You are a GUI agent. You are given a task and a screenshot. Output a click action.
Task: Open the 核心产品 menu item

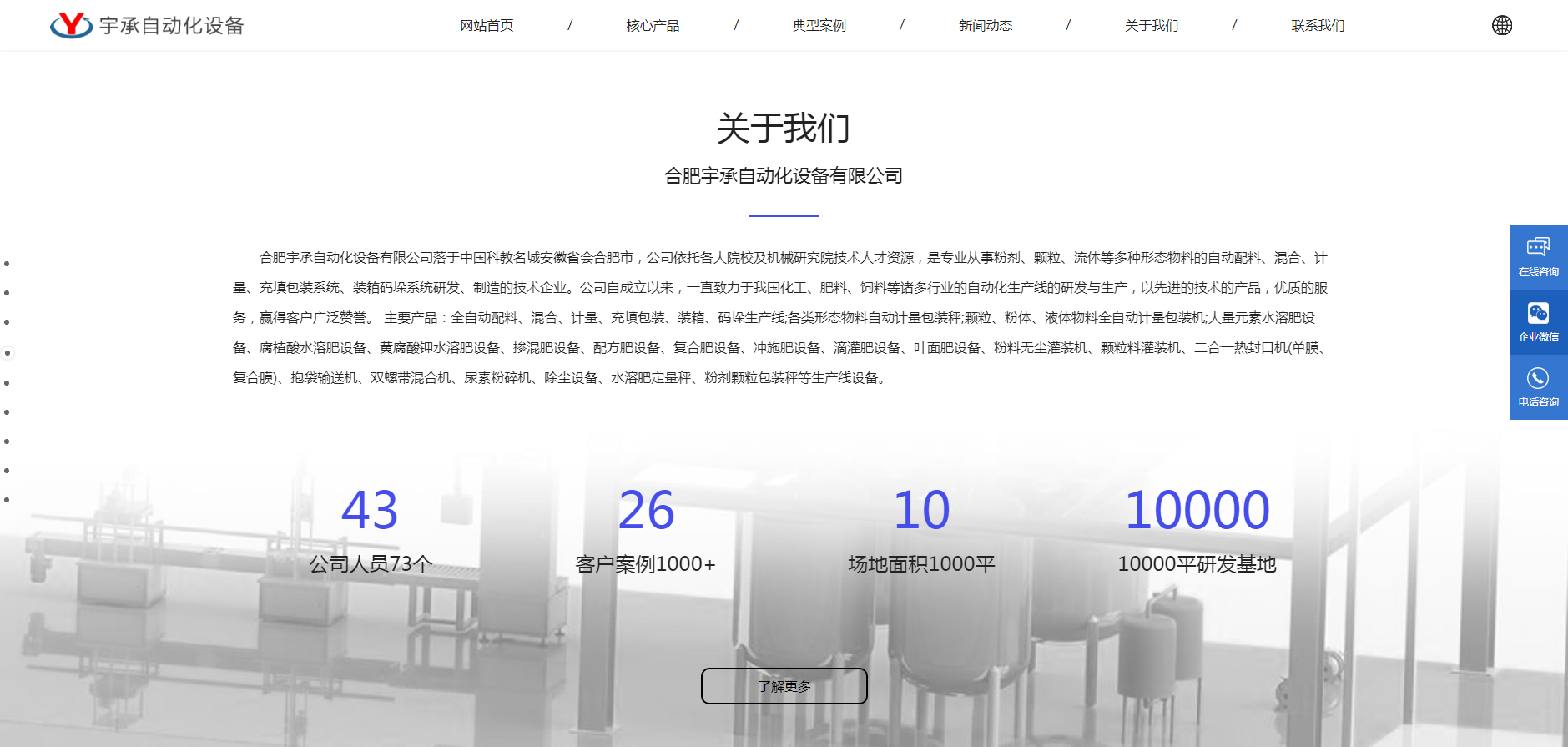point(653,26)
